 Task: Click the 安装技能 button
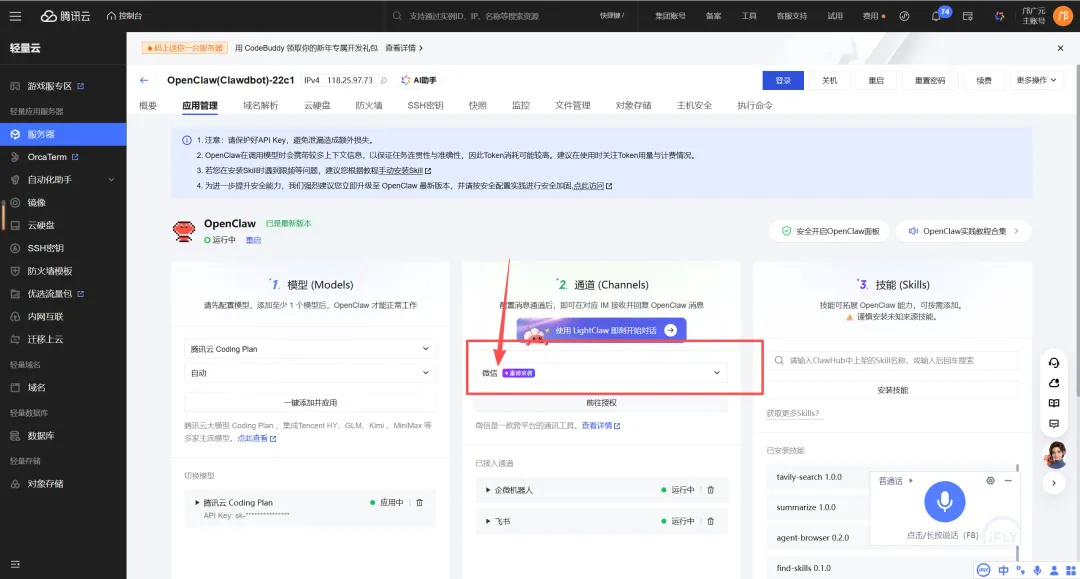coord(893,390)
